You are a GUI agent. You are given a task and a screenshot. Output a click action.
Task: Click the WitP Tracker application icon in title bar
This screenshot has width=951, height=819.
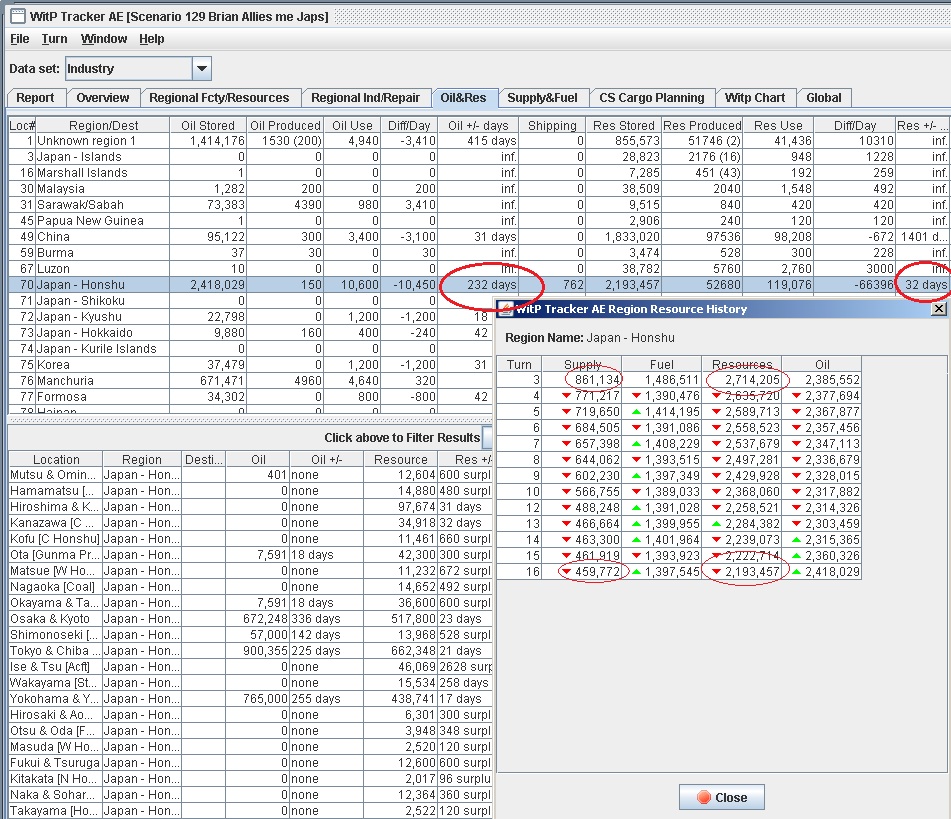pyautogui.click(x=17, y=15)
